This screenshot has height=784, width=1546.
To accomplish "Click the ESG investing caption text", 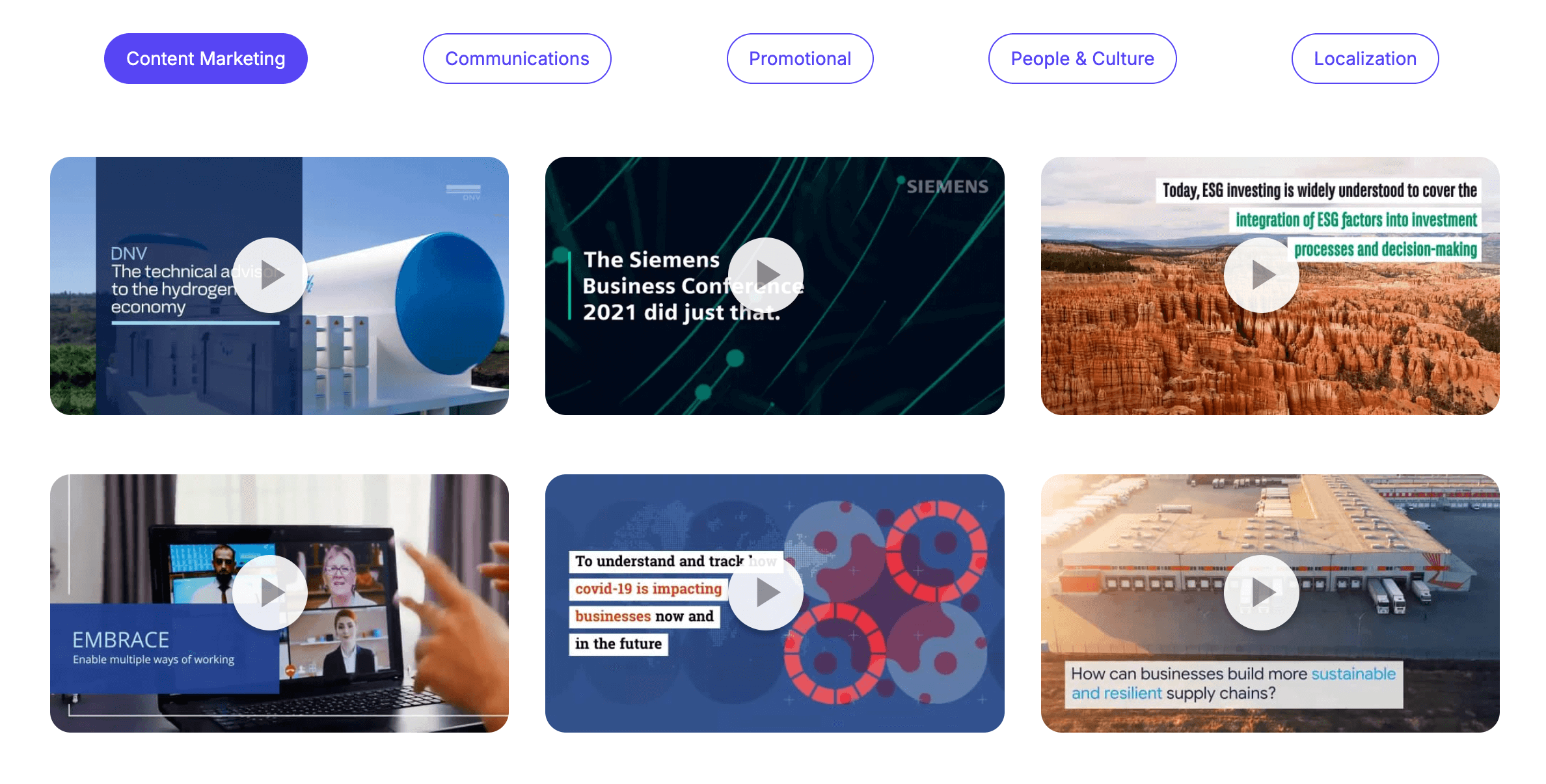I will pos(1320,219).
